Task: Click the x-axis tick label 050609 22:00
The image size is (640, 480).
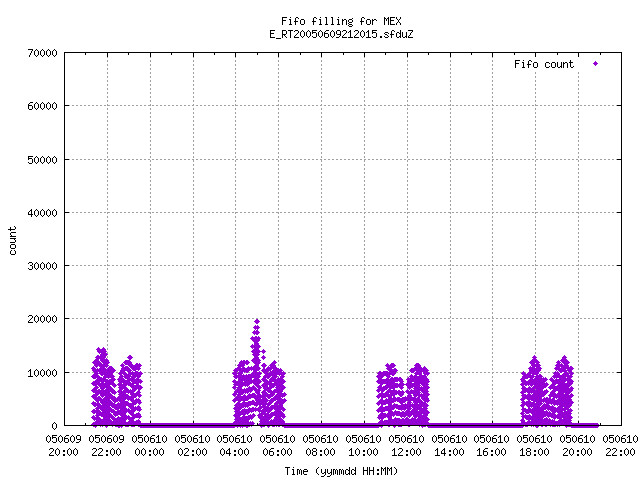Action: click(x=106, y=446)
